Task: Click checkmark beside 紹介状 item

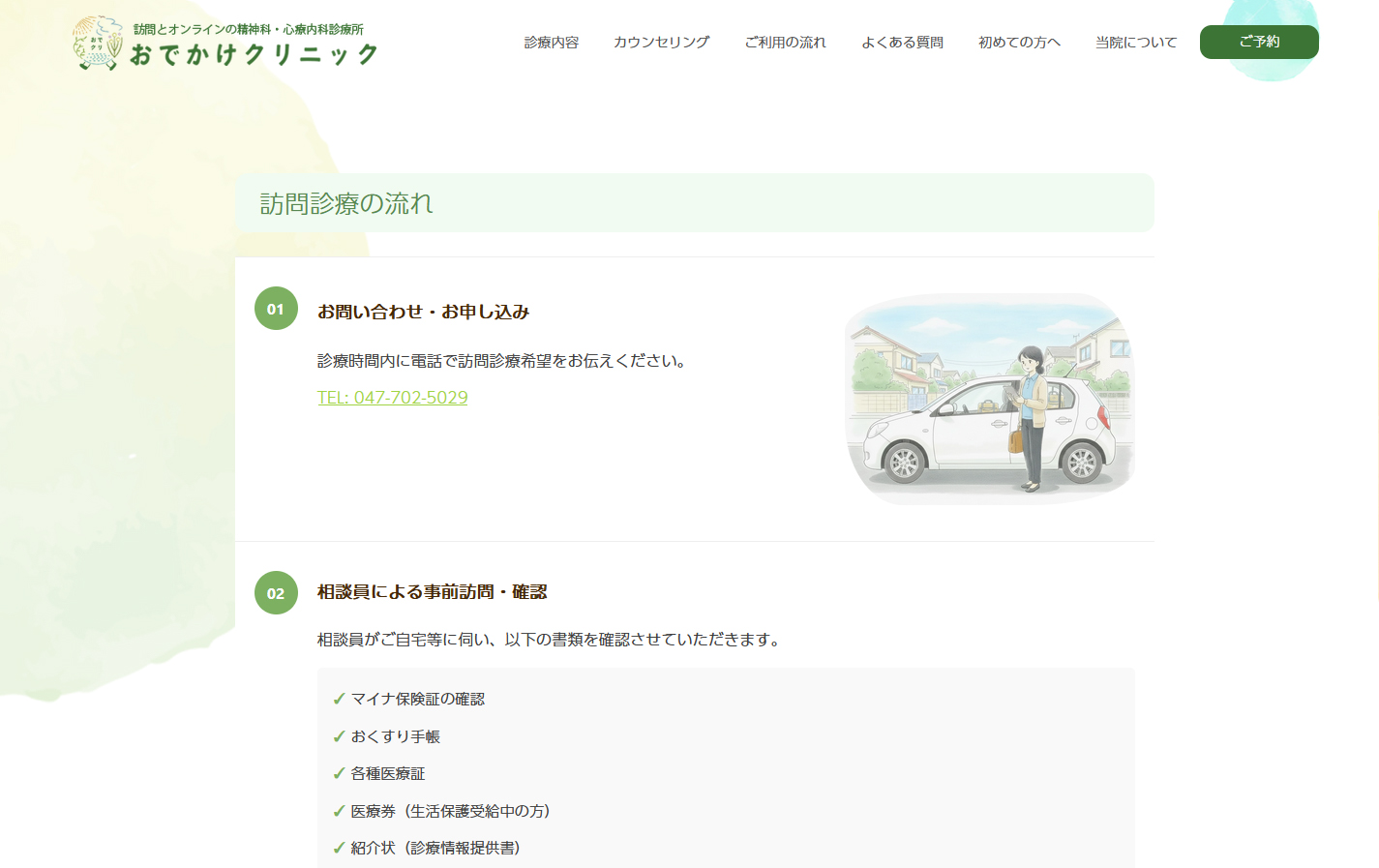Action: 339,848
